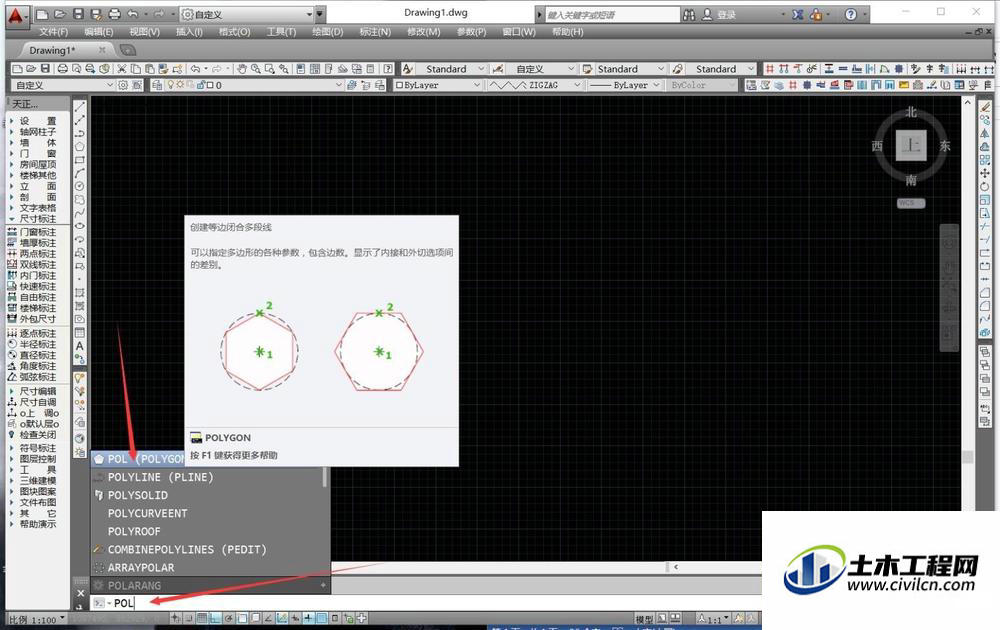Switch to the Drawing1* tab
1000x630 pixels.
pyautogui.click(x=52, y=50)
